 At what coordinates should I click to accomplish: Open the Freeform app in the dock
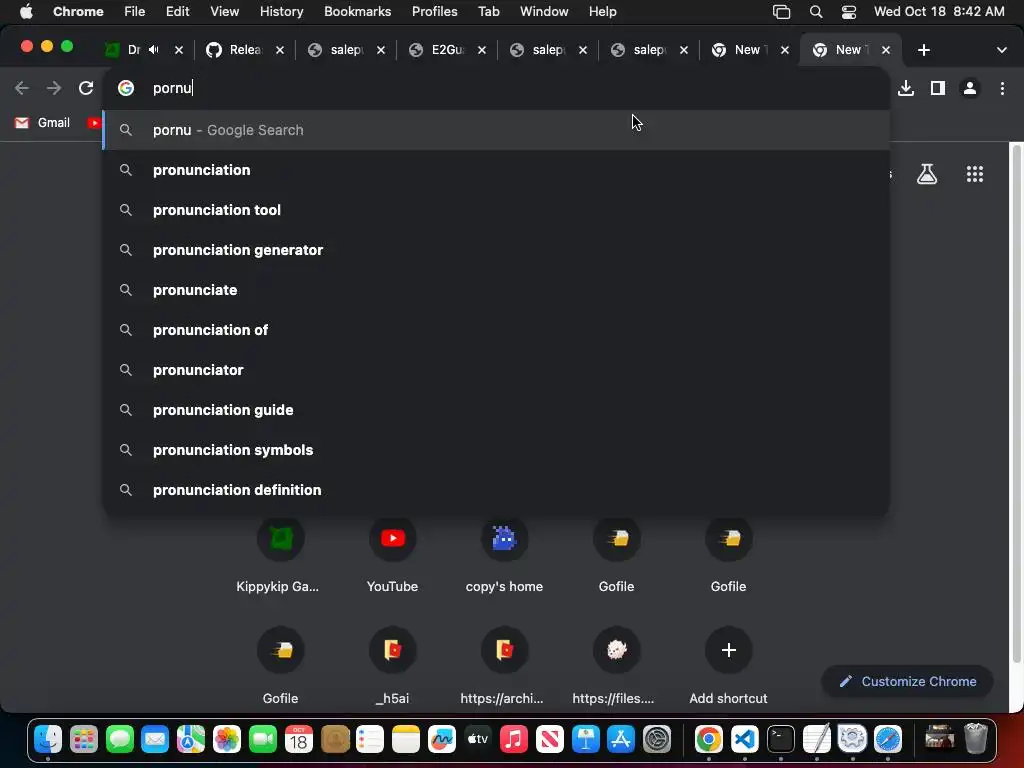(441, 739)
